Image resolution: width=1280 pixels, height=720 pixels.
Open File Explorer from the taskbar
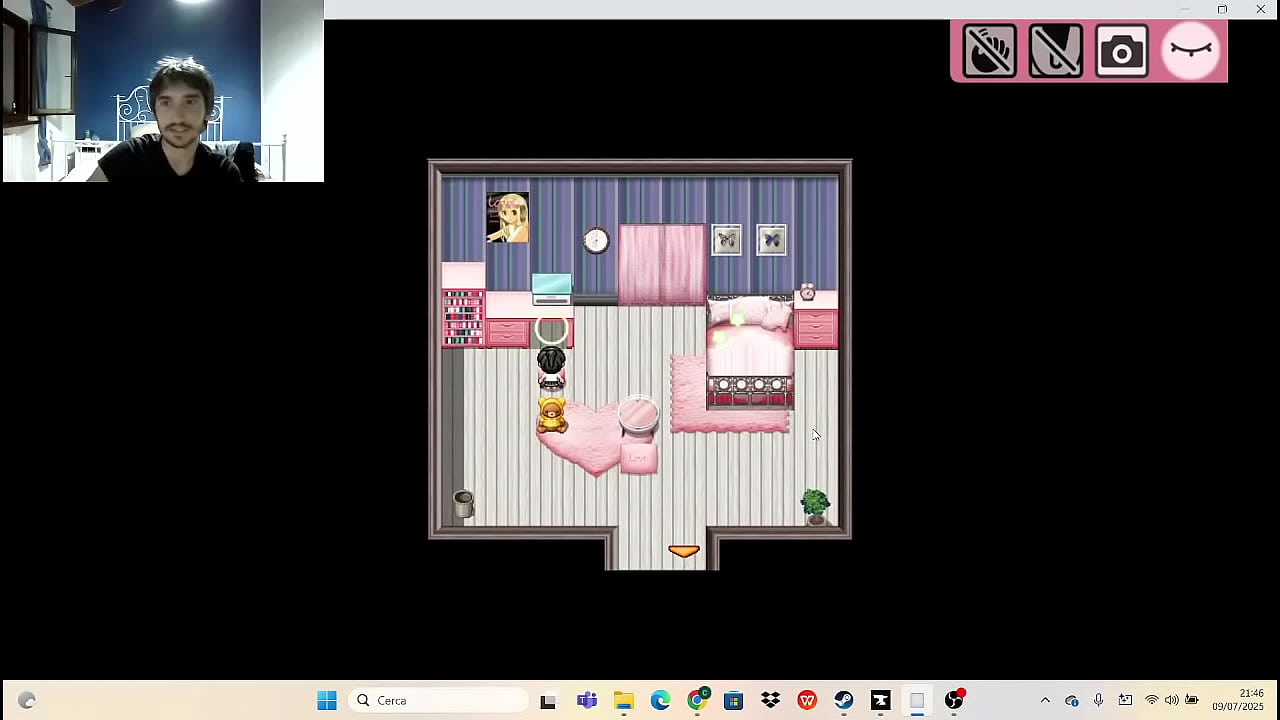(624, 701)
